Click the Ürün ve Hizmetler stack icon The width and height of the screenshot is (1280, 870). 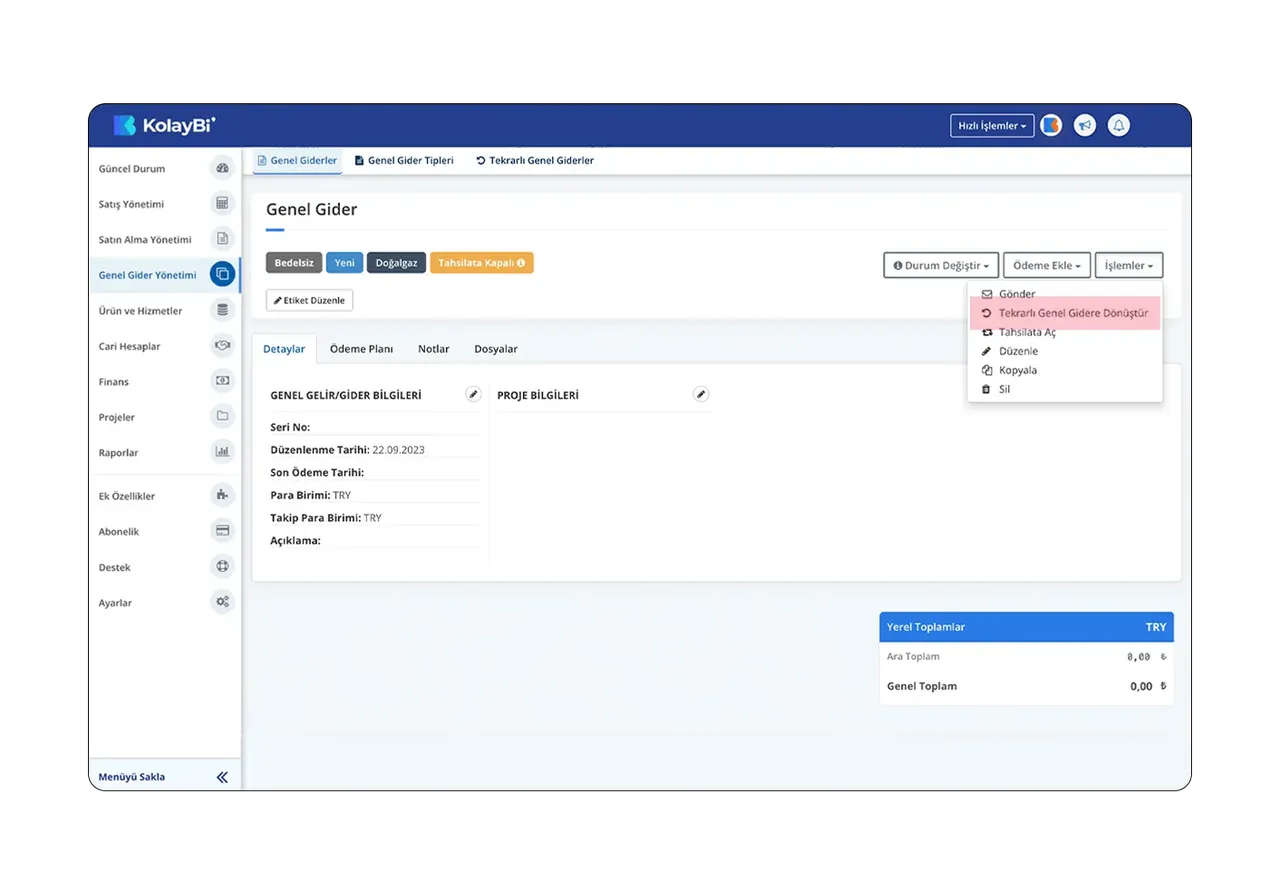tap(222, 310)
